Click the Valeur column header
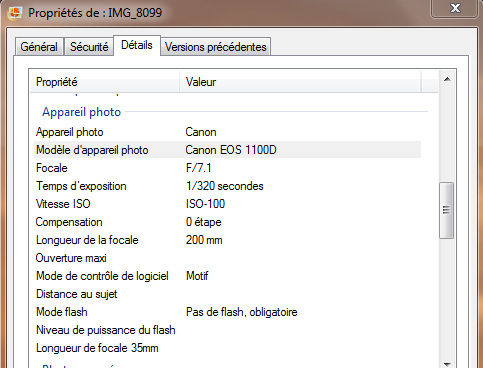This screenshot has width=483, height=368. coord(300,82)
